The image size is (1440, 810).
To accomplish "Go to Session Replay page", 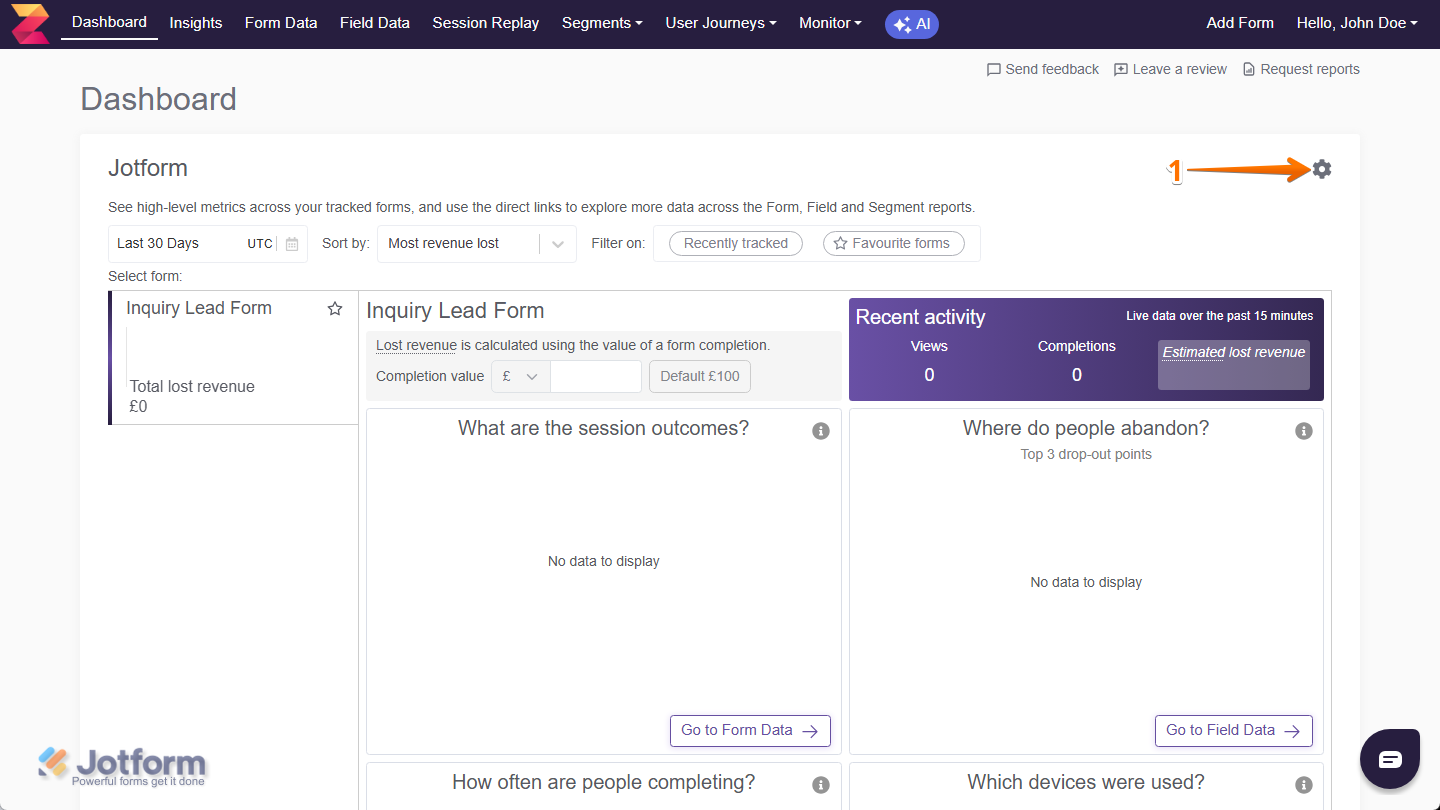I will click(485, 23).
